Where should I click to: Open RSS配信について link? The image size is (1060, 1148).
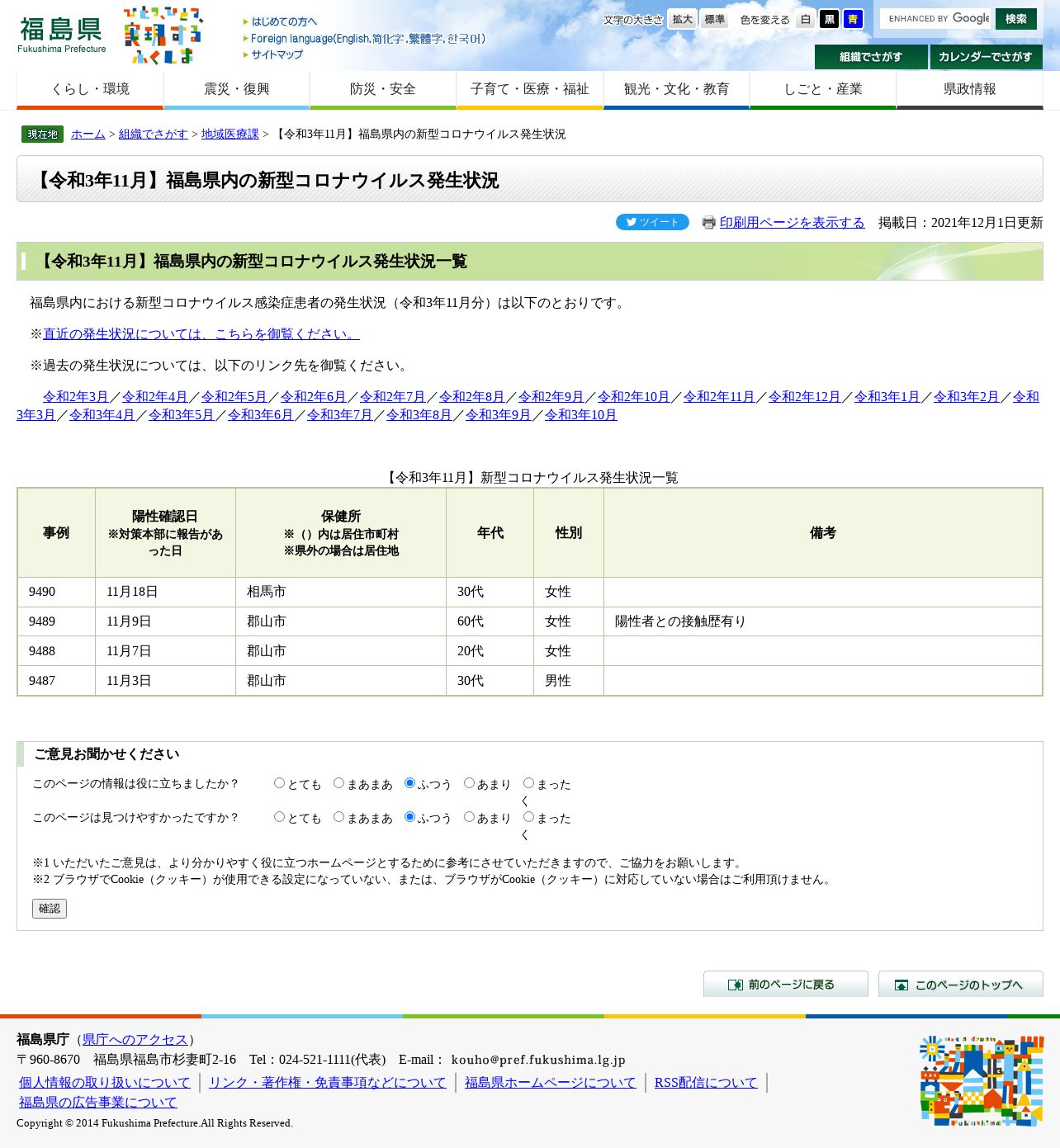tap(706, 1083)
